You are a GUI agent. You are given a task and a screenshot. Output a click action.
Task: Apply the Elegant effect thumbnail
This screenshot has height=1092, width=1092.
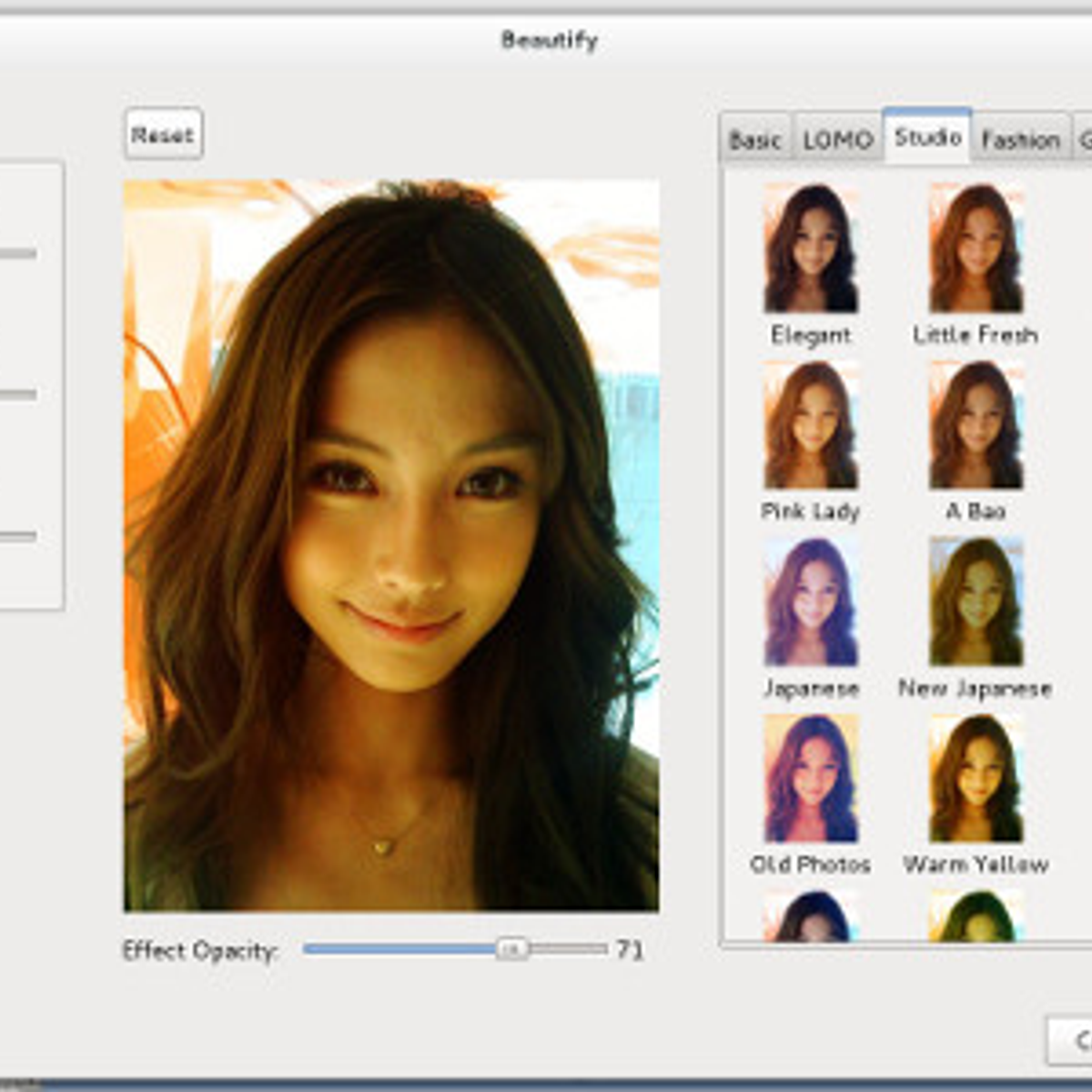click(811, 248)
